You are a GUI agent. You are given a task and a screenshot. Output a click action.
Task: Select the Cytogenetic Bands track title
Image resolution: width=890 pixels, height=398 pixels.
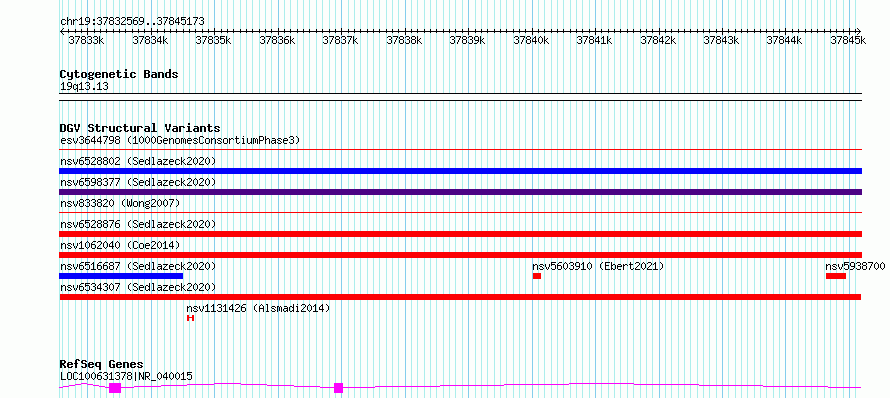pos(119,74)
